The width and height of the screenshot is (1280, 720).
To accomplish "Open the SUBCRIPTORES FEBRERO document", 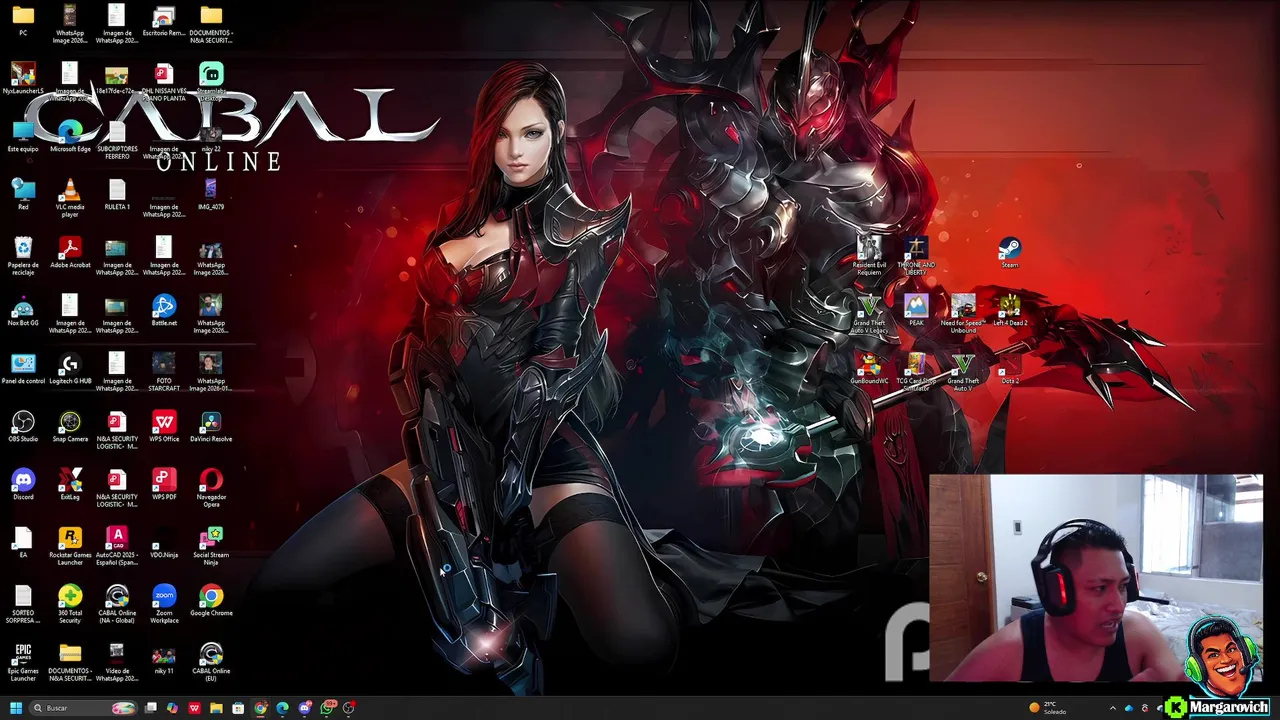I will click(117, 140).
